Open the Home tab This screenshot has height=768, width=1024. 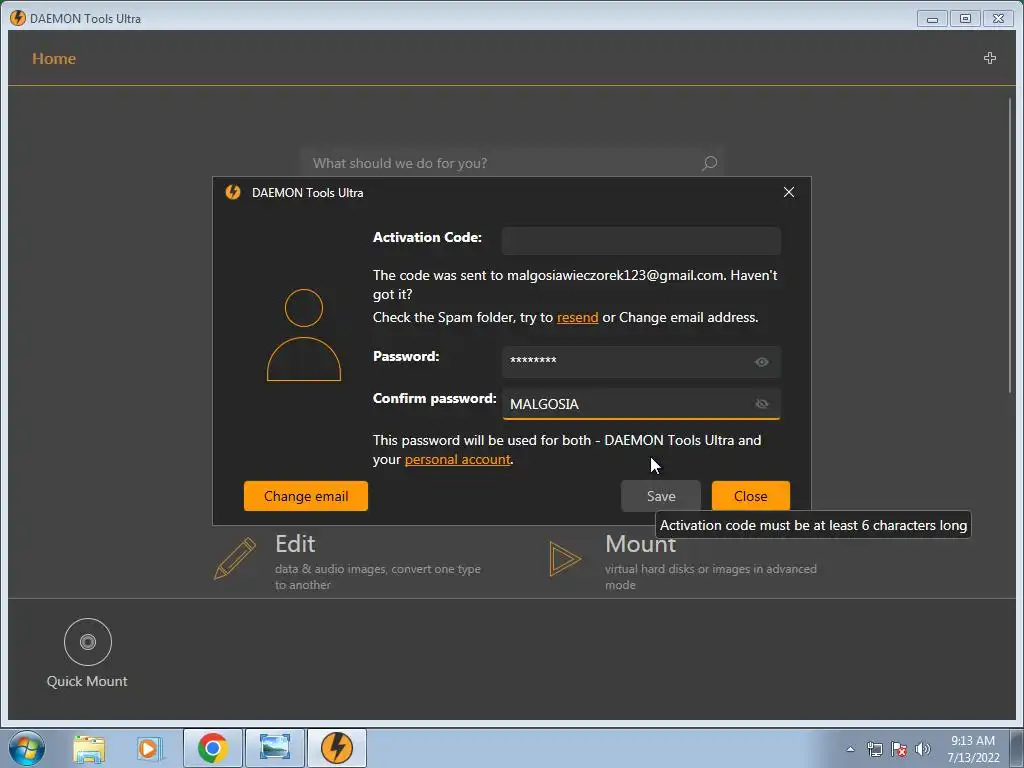[x=54, y=59]
